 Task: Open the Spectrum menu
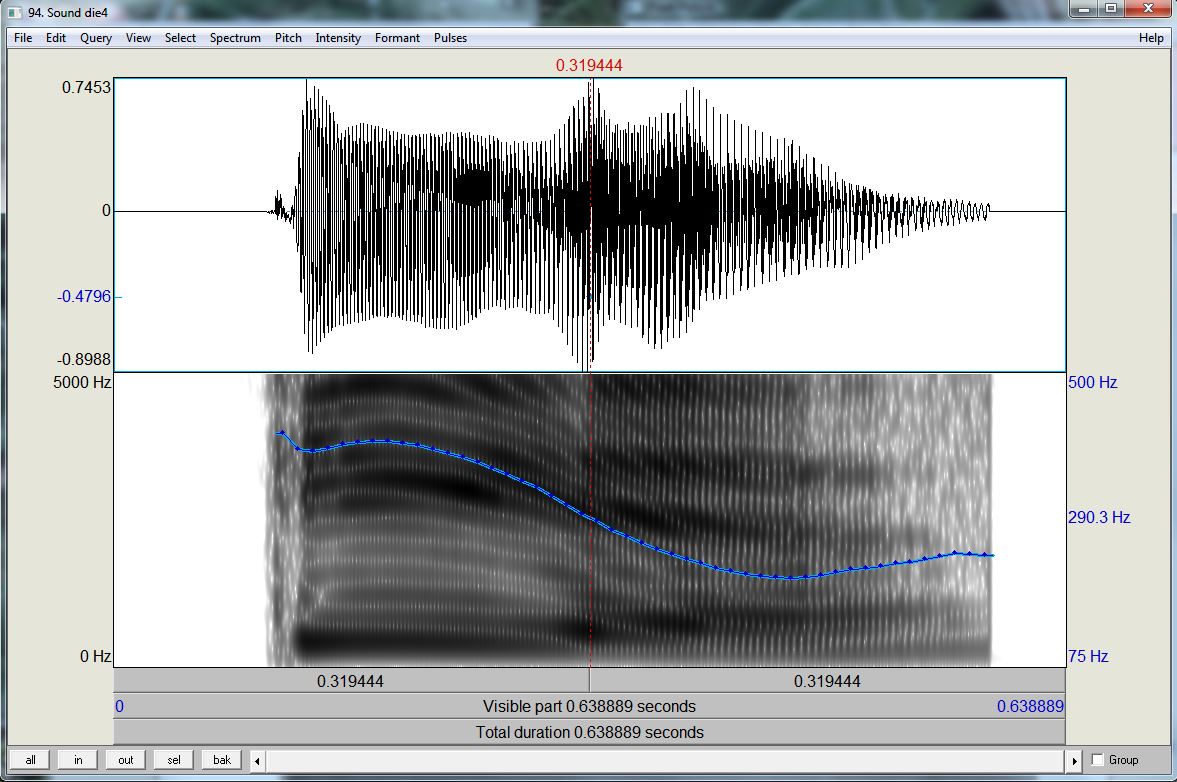(235, 38)
